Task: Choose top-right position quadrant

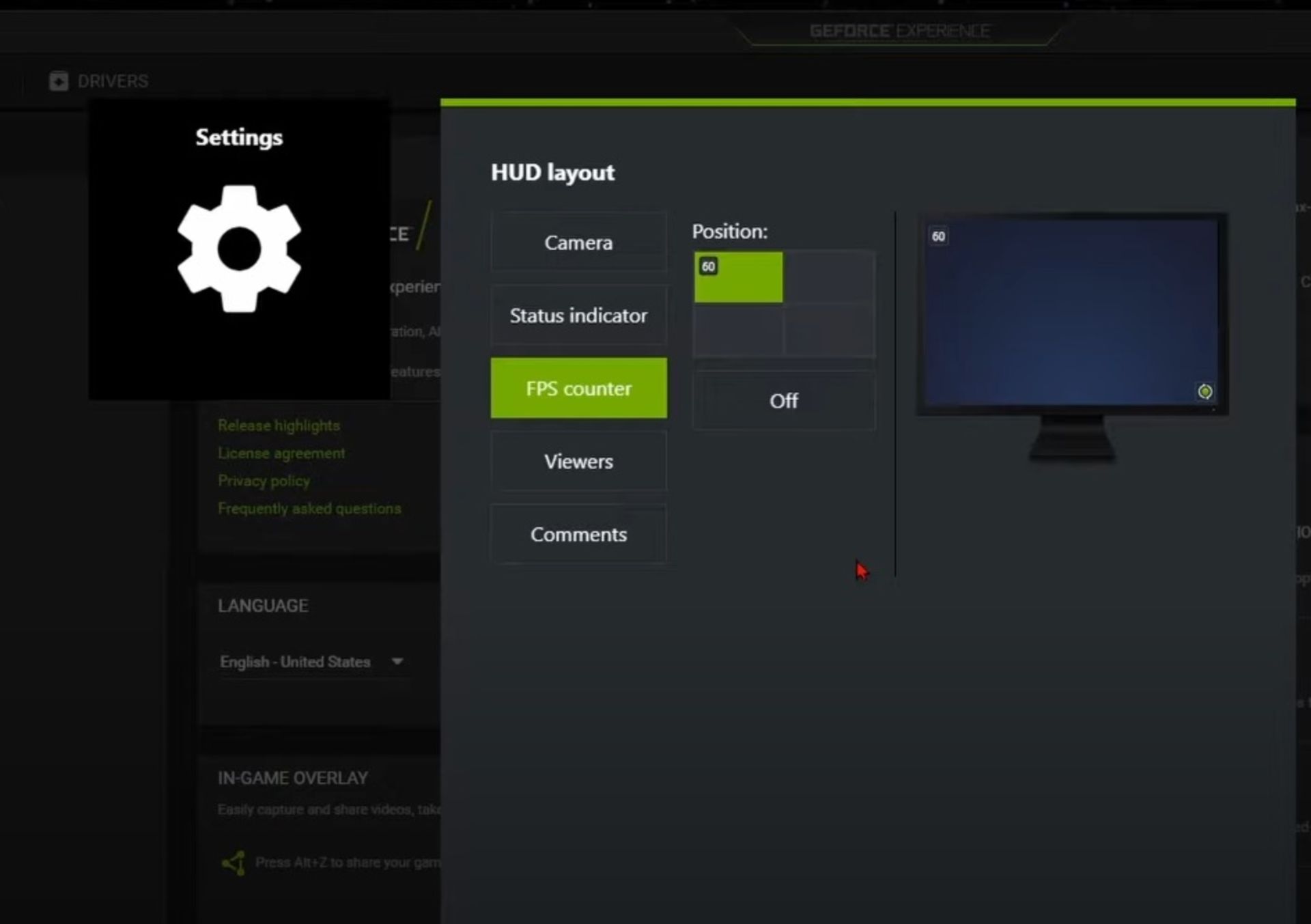Action: [x=830, y=277]
